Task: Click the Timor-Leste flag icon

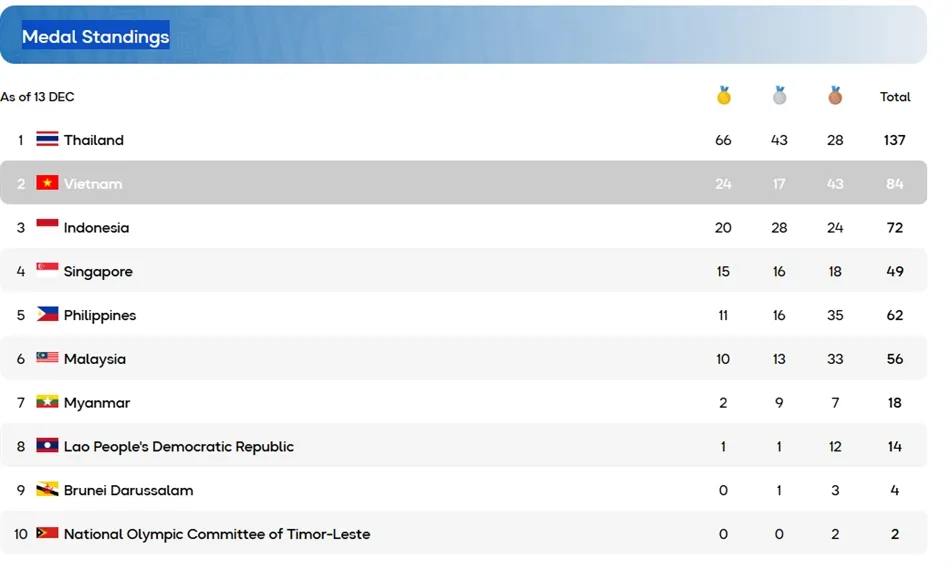Action: [47, 534]
